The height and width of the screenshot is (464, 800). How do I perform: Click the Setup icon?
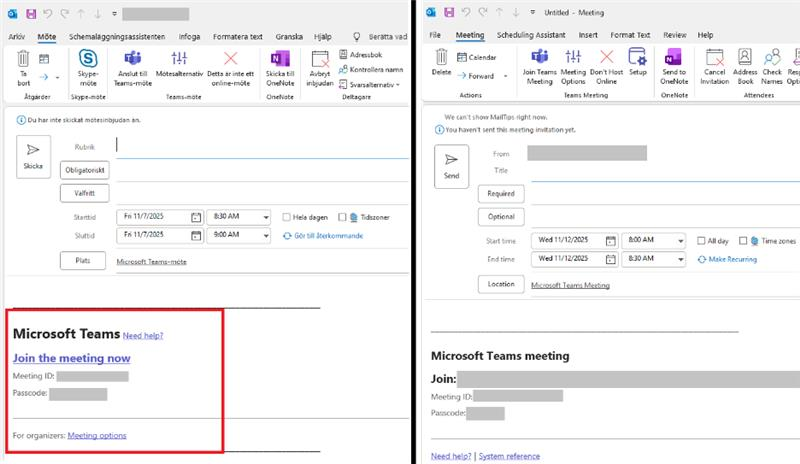click(637, 56)
